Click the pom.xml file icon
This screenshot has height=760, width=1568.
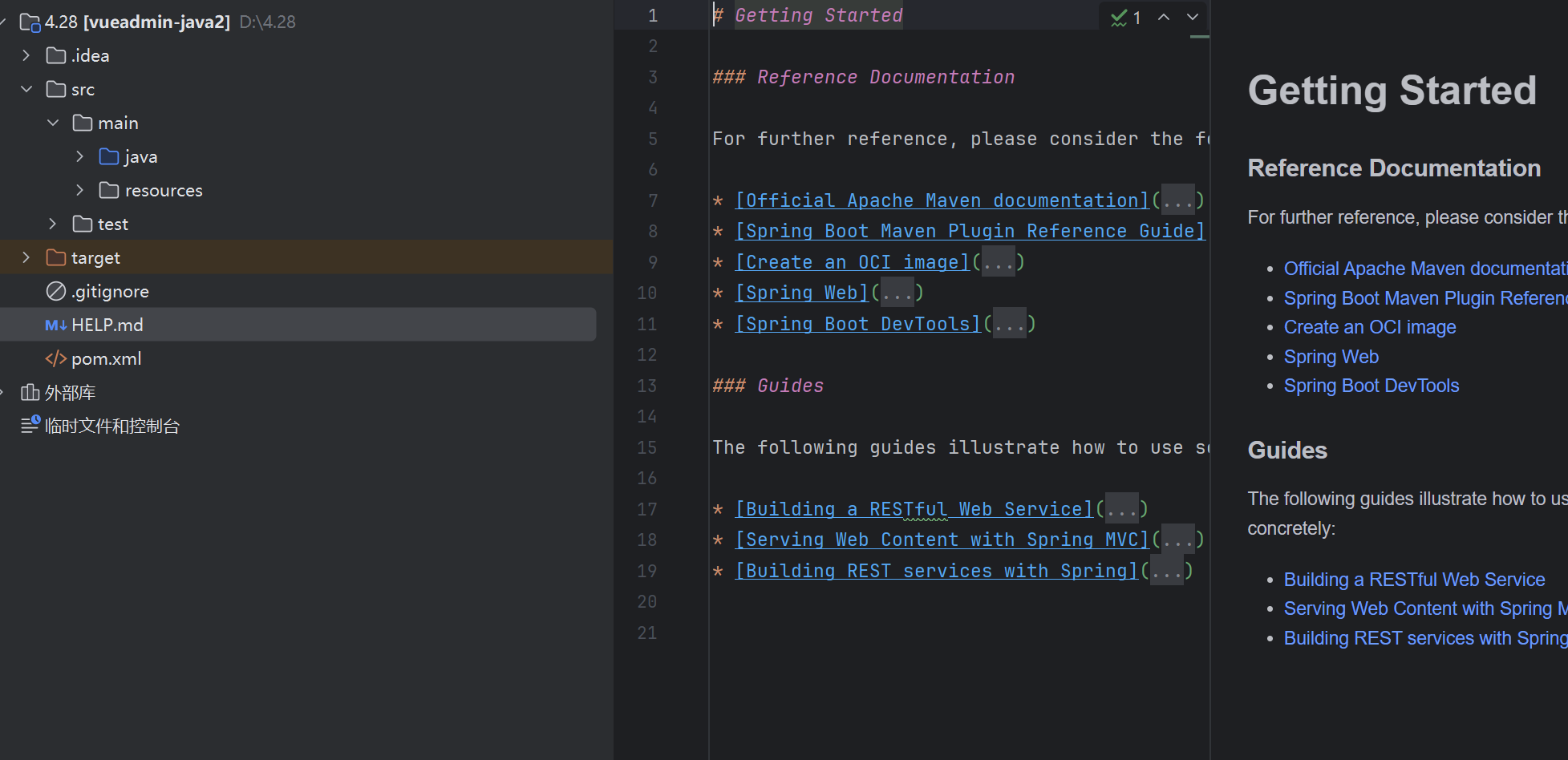(x=55, y=359)
